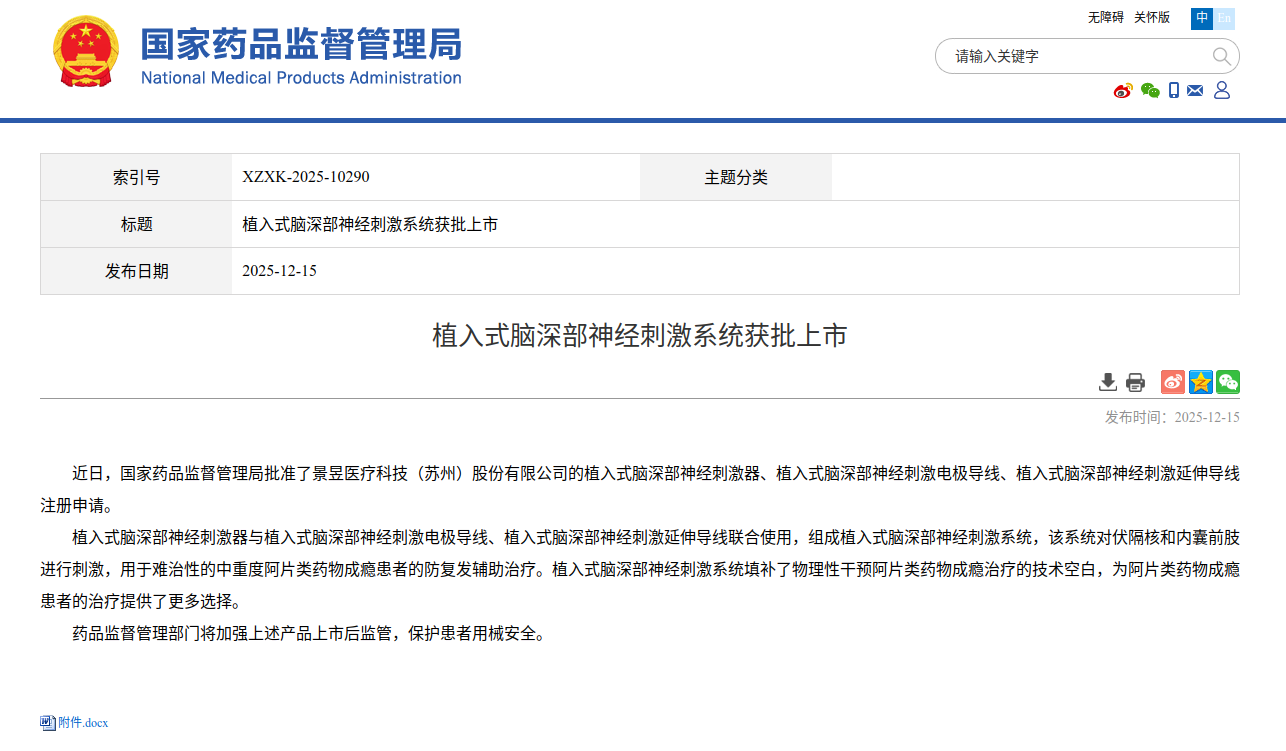Download the article with the download icon
Viewport: 1286px width, 751px height.
pyautogui.click(x=1107, y=382)
